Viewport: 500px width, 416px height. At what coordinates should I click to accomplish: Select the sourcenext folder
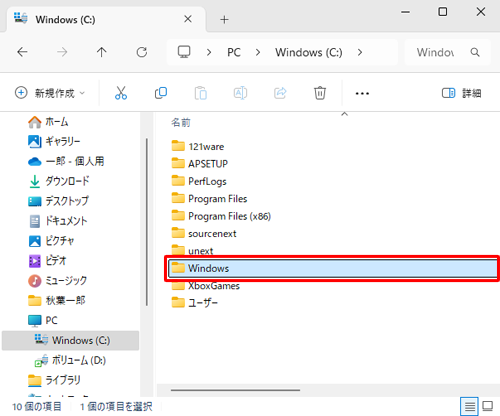(204, 234)
